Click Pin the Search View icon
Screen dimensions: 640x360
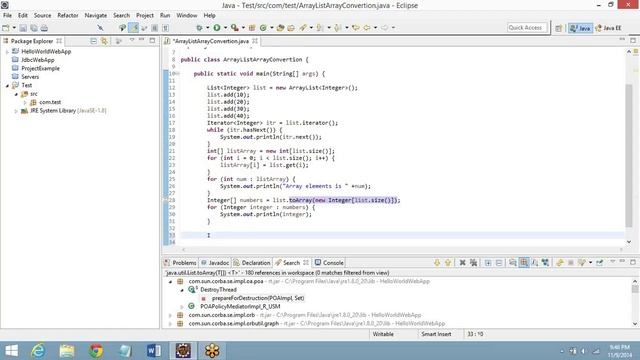(599, 262)
